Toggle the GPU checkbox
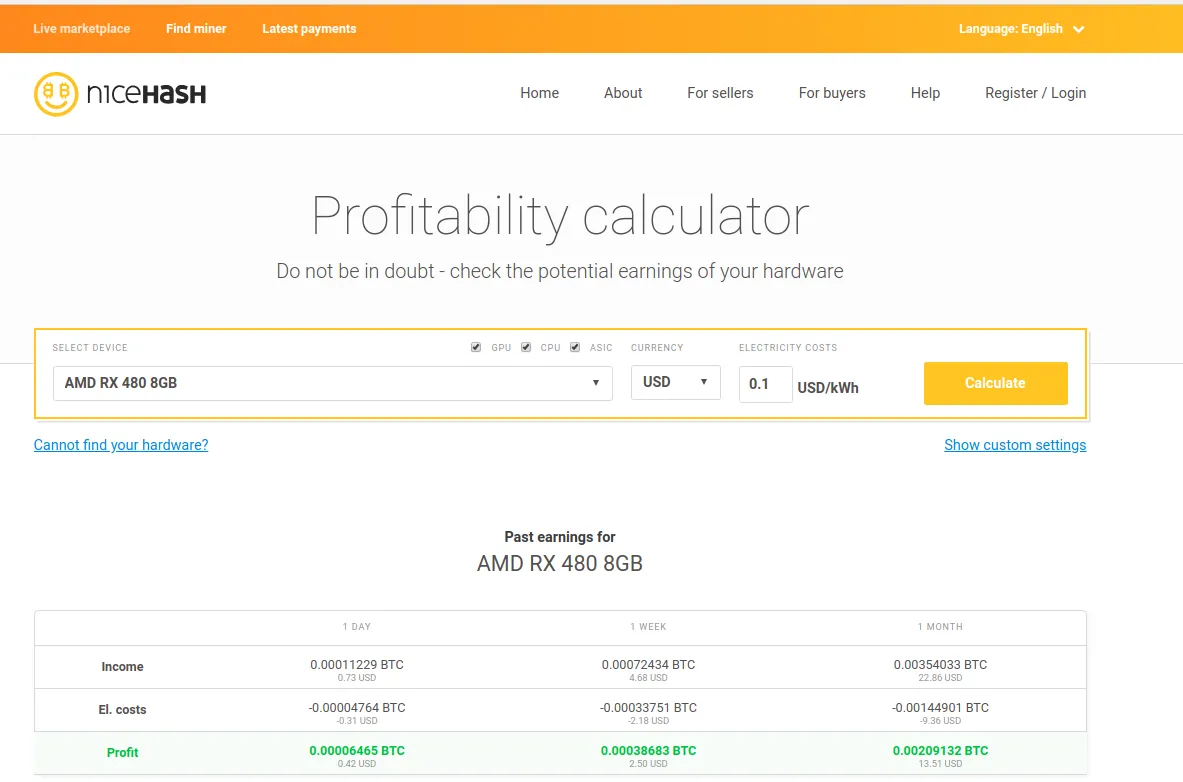This screenshot has height=782, width=1183. pos(476,347)
